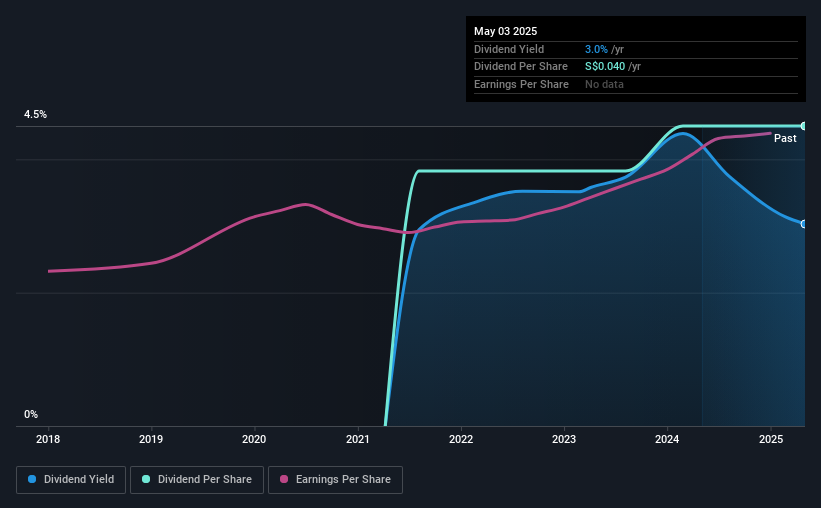Toggle the Dividend Yield legend button
Image resolution: width=821 pixels, height=508 pixels.
pyautogui.click(x=71, y=480)
